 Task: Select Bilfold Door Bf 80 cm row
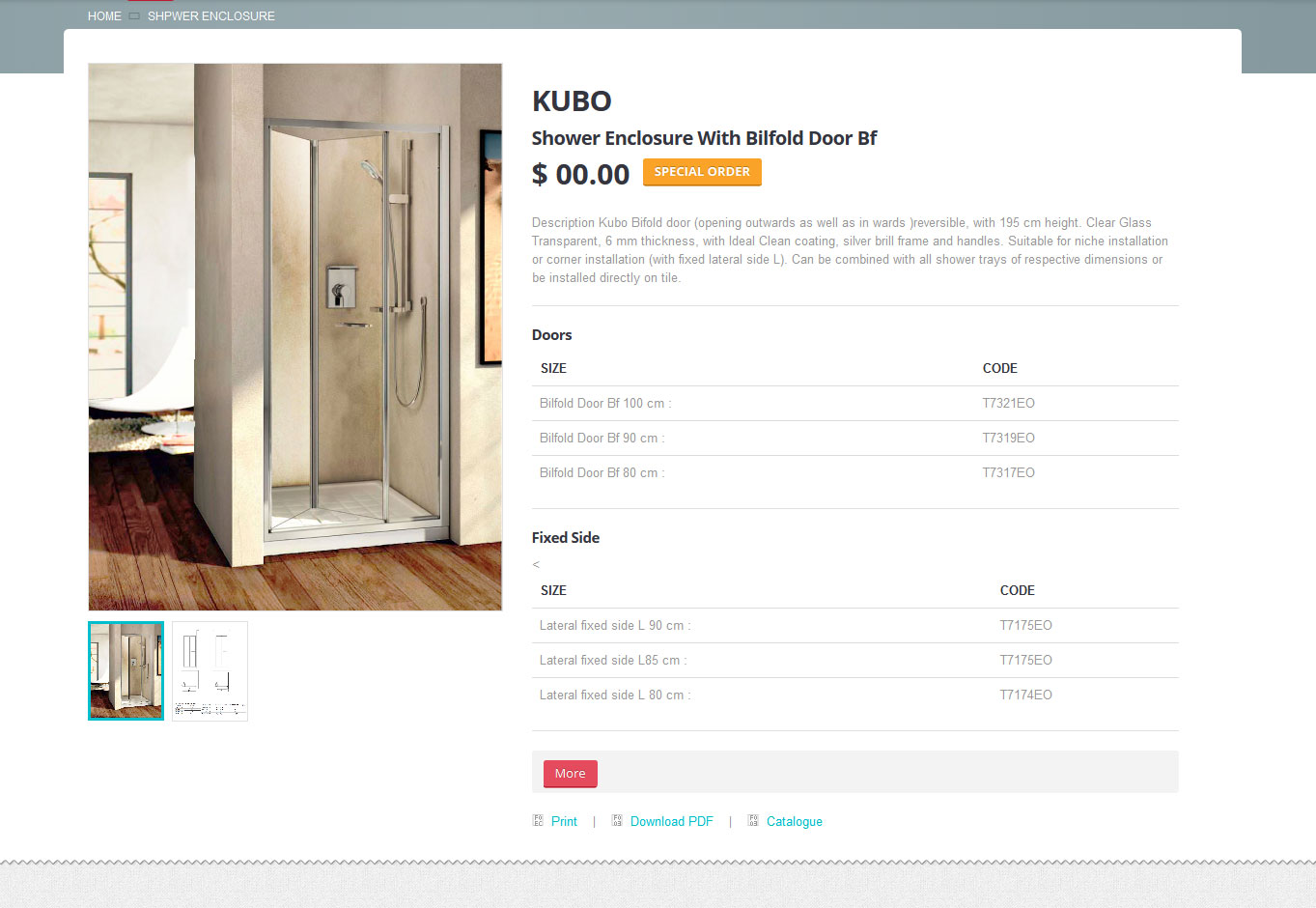tap(855, 473)
